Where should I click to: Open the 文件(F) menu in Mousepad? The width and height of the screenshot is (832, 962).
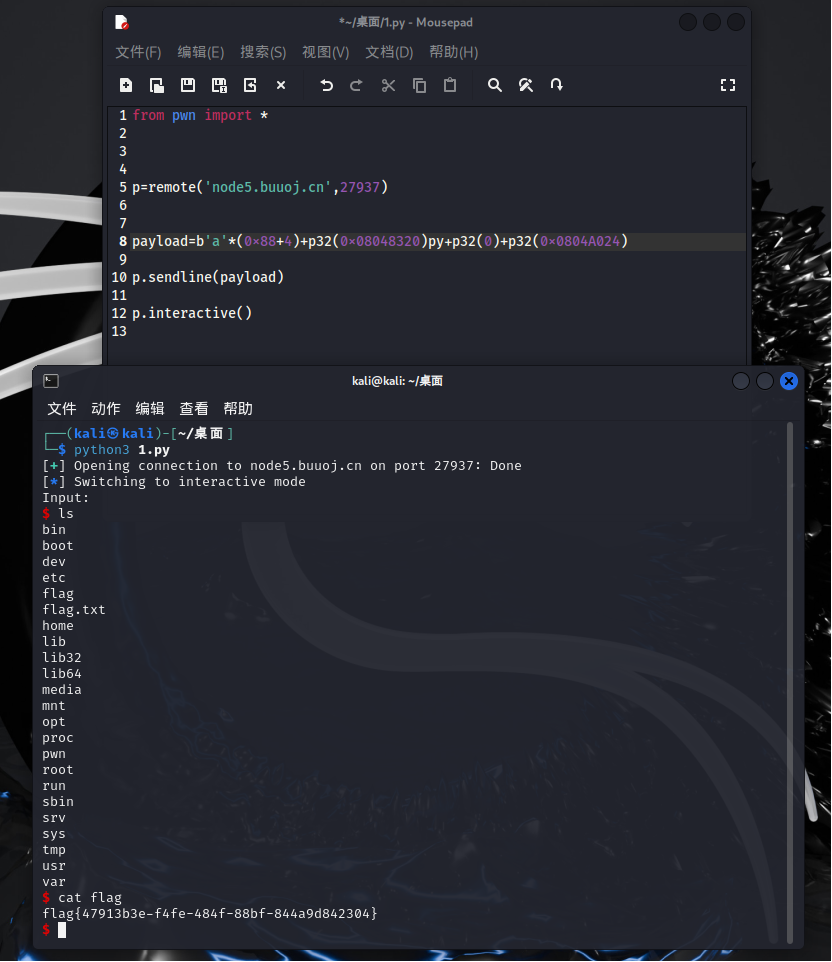138,52
